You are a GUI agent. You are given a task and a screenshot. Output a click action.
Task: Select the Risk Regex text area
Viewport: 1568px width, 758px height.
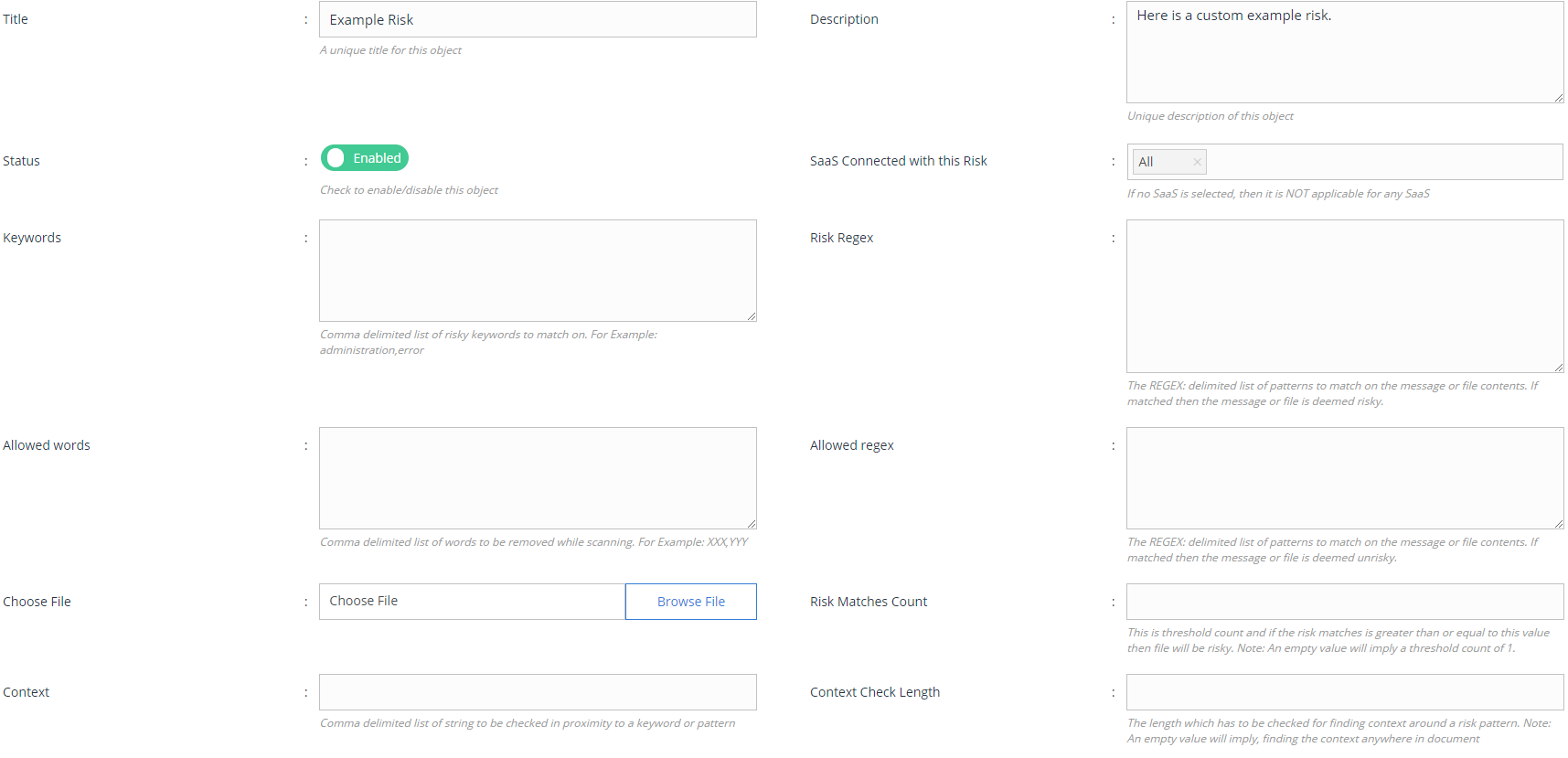coord(1344,296)
